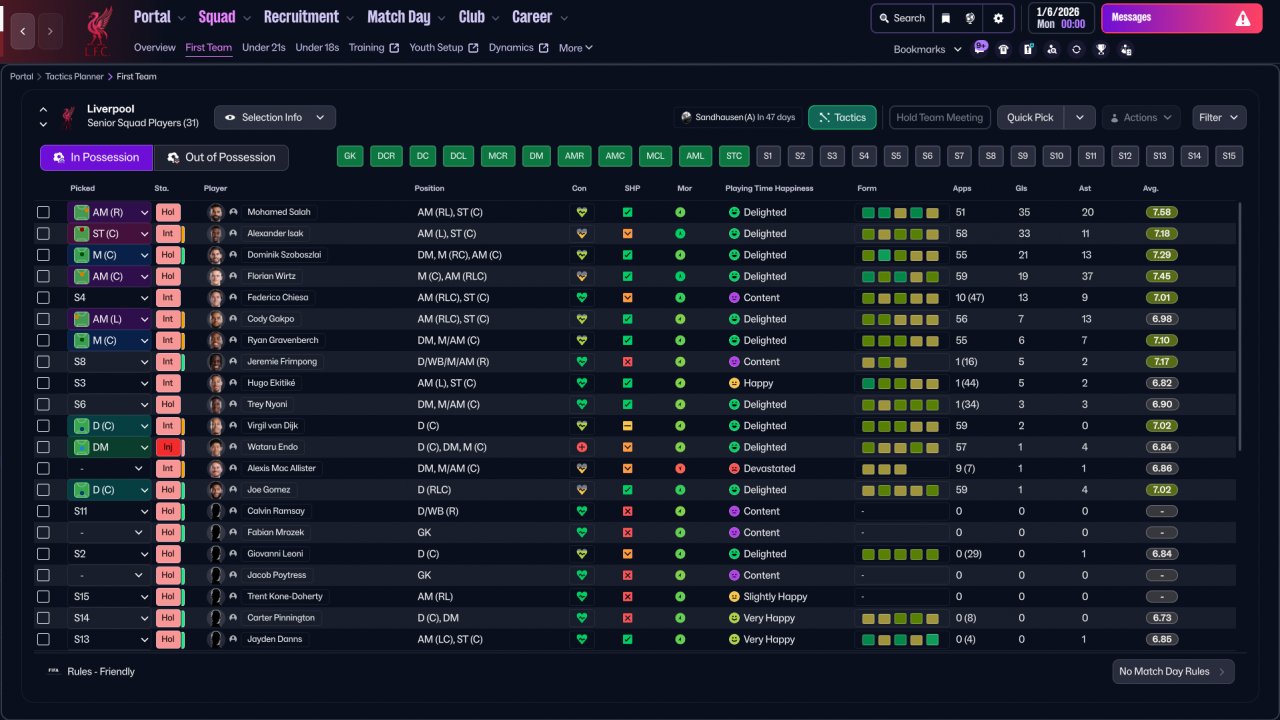This screenshot has width=1280, height=720.
Task: Click the Liverpool club crest logo
Action: [x=97, y=31]
